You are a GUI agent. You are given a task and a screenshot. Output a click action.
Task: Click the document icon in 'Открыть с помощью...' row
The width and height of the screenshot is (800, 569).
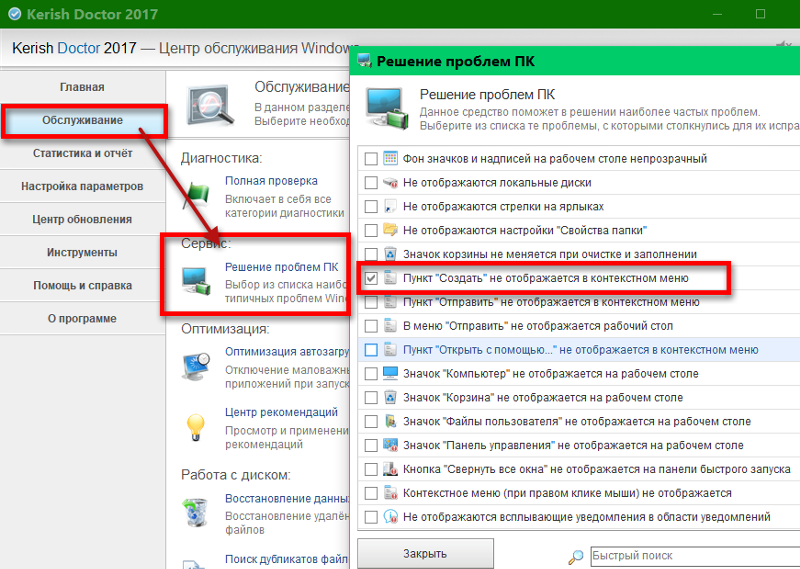pos(390,349)
